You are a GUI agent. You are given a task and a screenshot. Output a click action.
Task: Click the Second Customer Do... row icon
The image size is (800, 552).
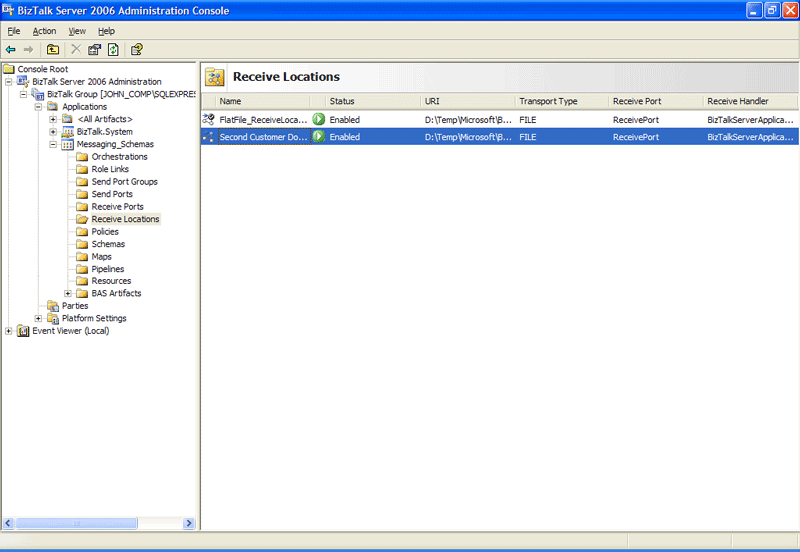click(209, 137)
